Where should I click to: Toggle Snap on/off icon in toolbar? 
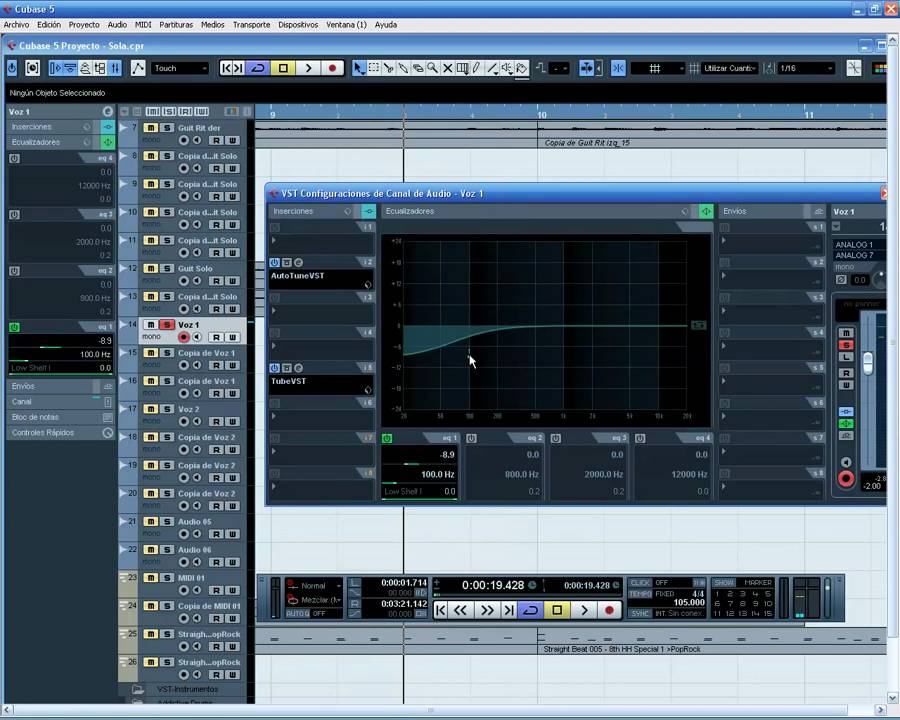point(618,68)
